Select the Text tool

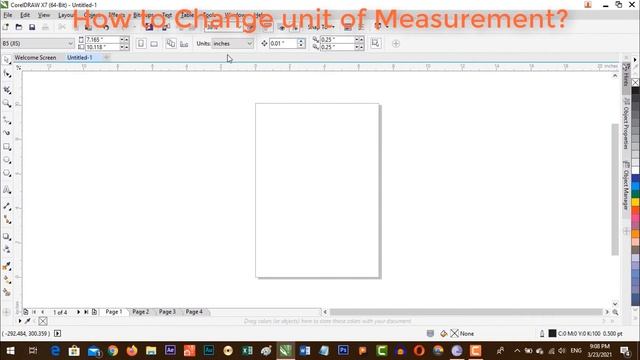point(7,190)
